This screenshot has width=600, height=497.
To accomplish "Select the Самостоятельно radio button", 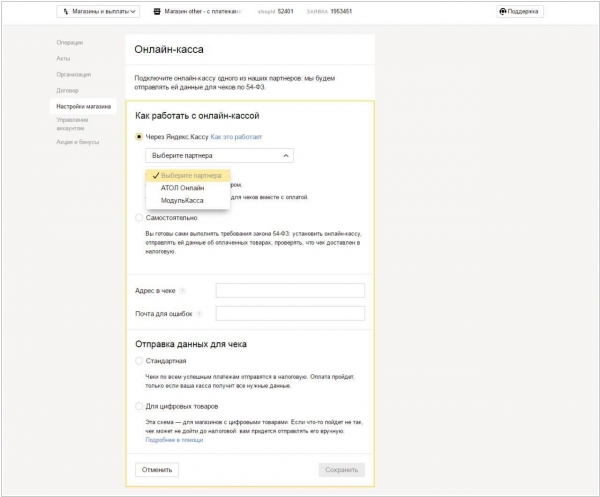I will pos(139,218).
